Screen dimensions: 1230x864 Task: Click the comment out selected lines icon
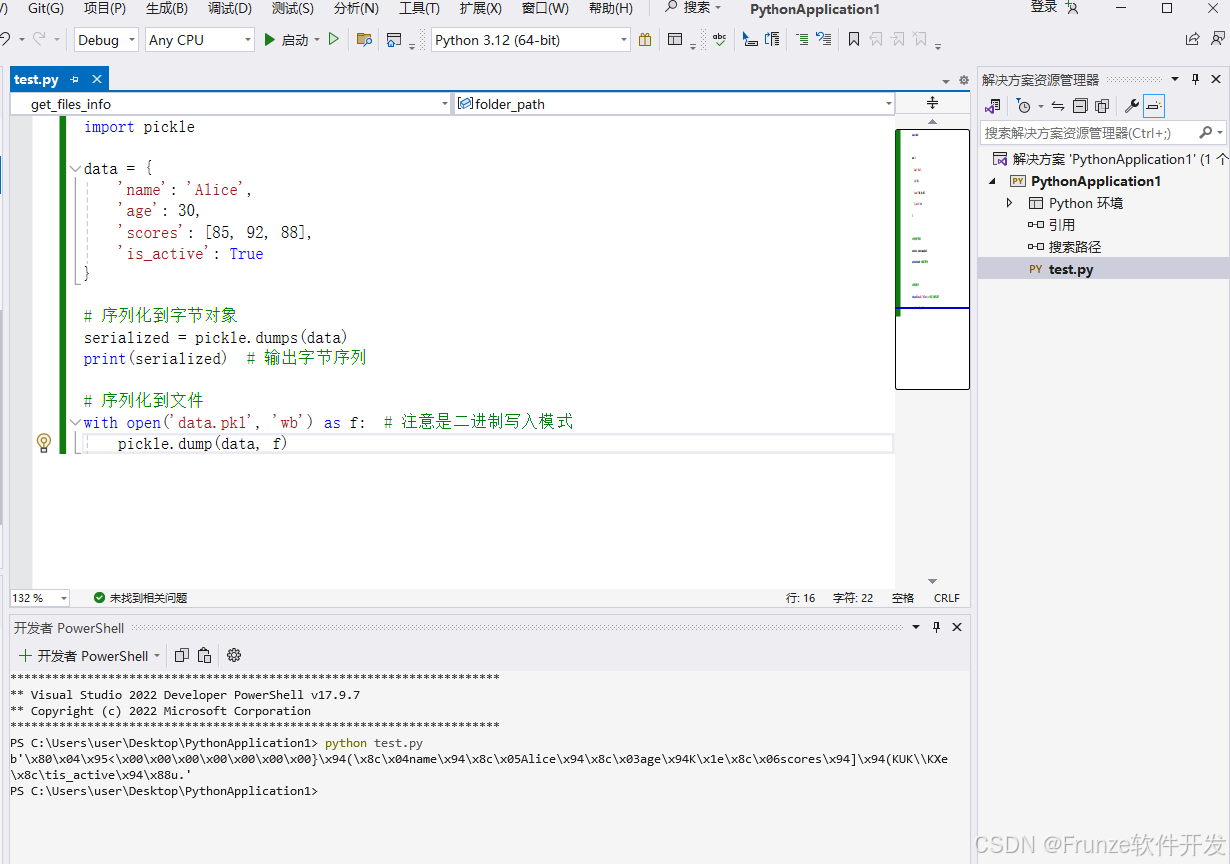[803, 40]
